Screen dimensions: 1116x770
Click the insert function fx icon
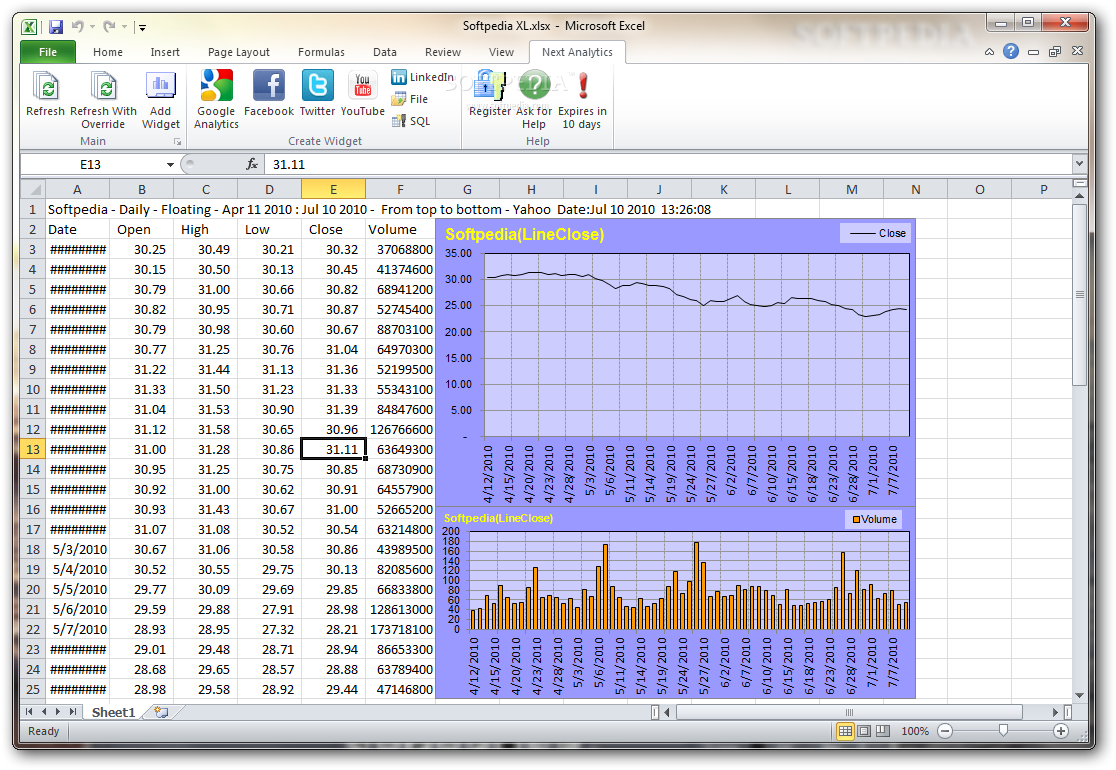[252, 164]
